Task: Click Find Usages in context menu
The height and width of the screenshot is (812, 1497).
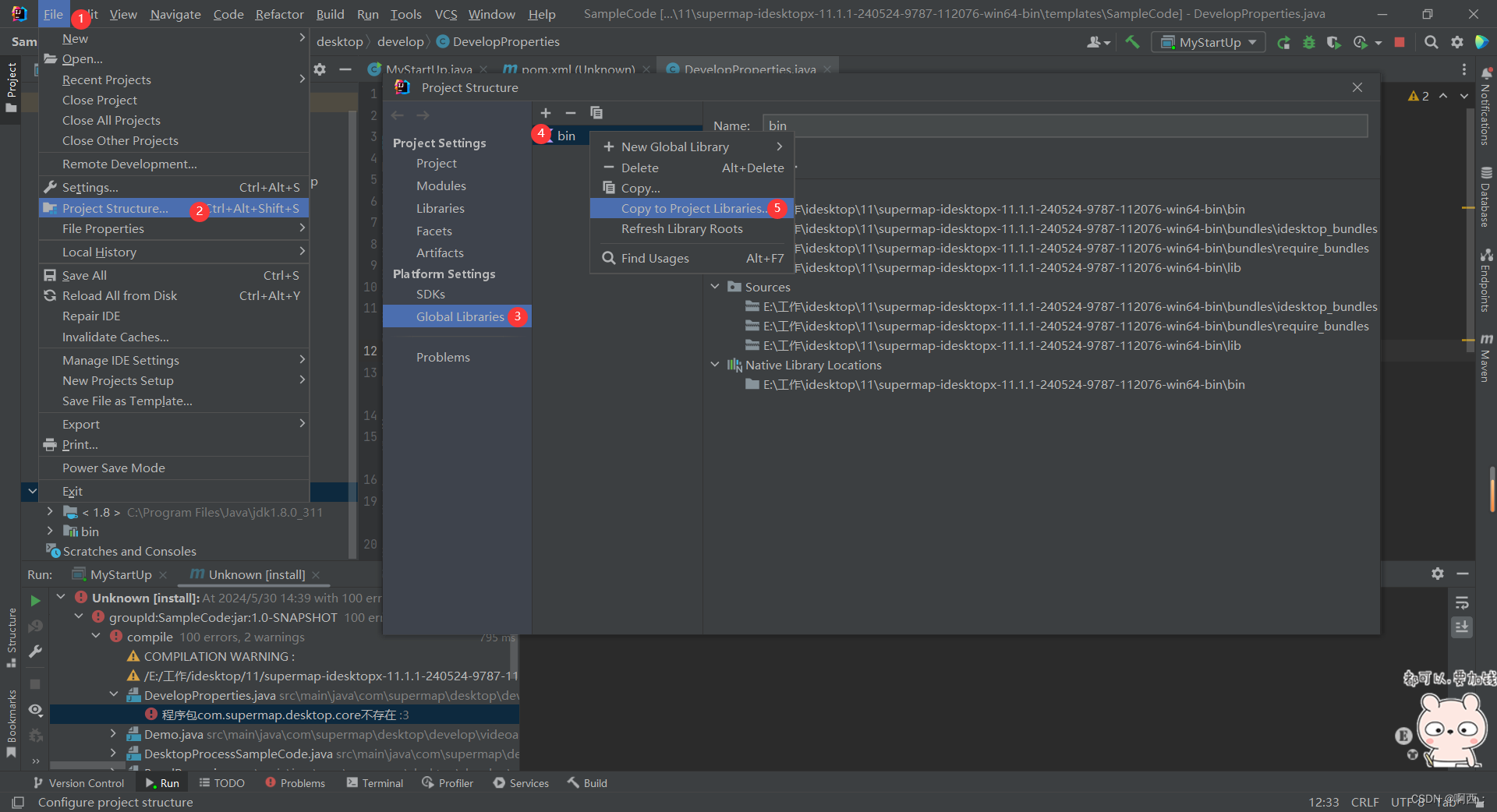Action: (692, 258)
